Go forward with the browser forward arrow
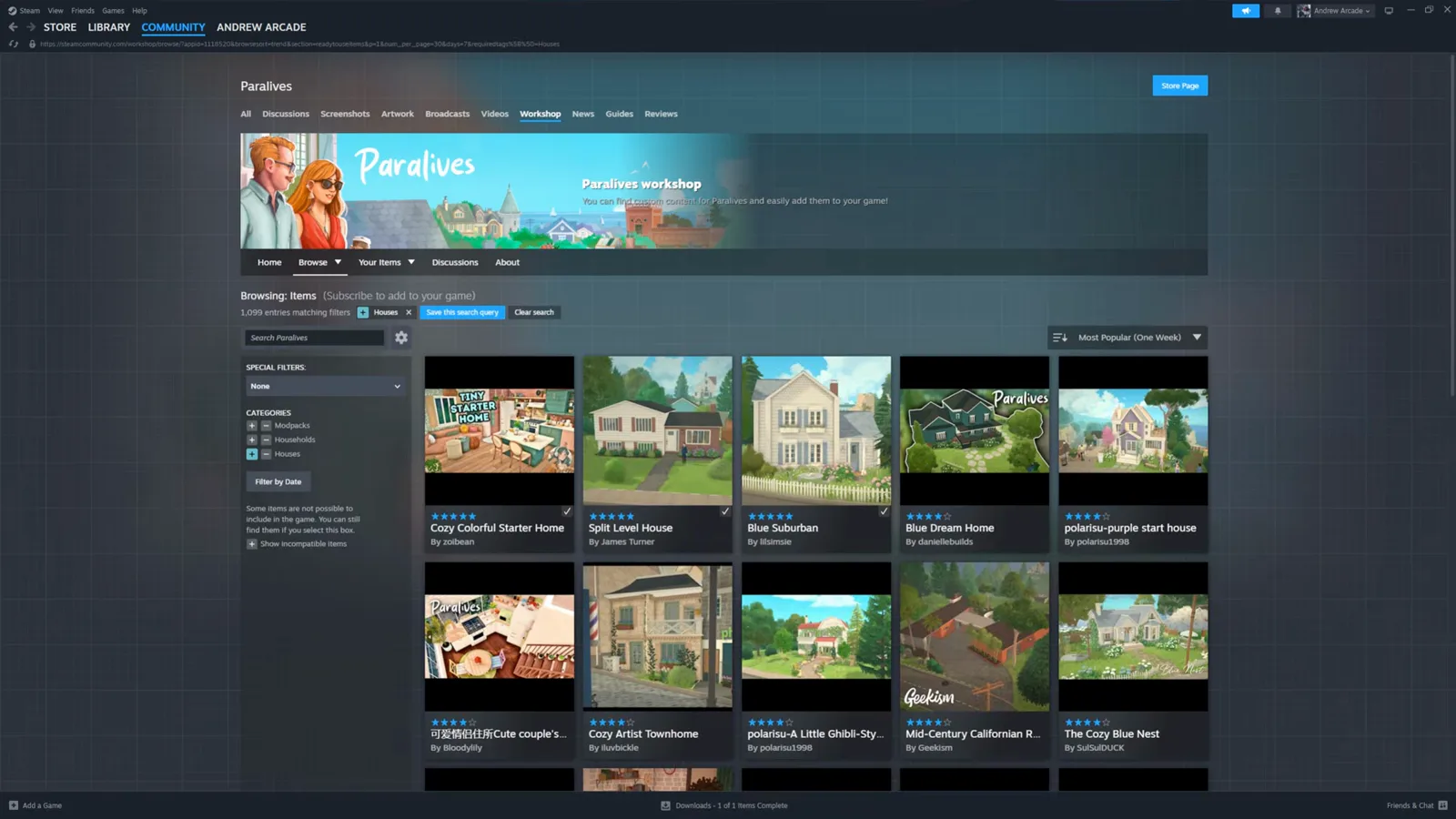 31,27
